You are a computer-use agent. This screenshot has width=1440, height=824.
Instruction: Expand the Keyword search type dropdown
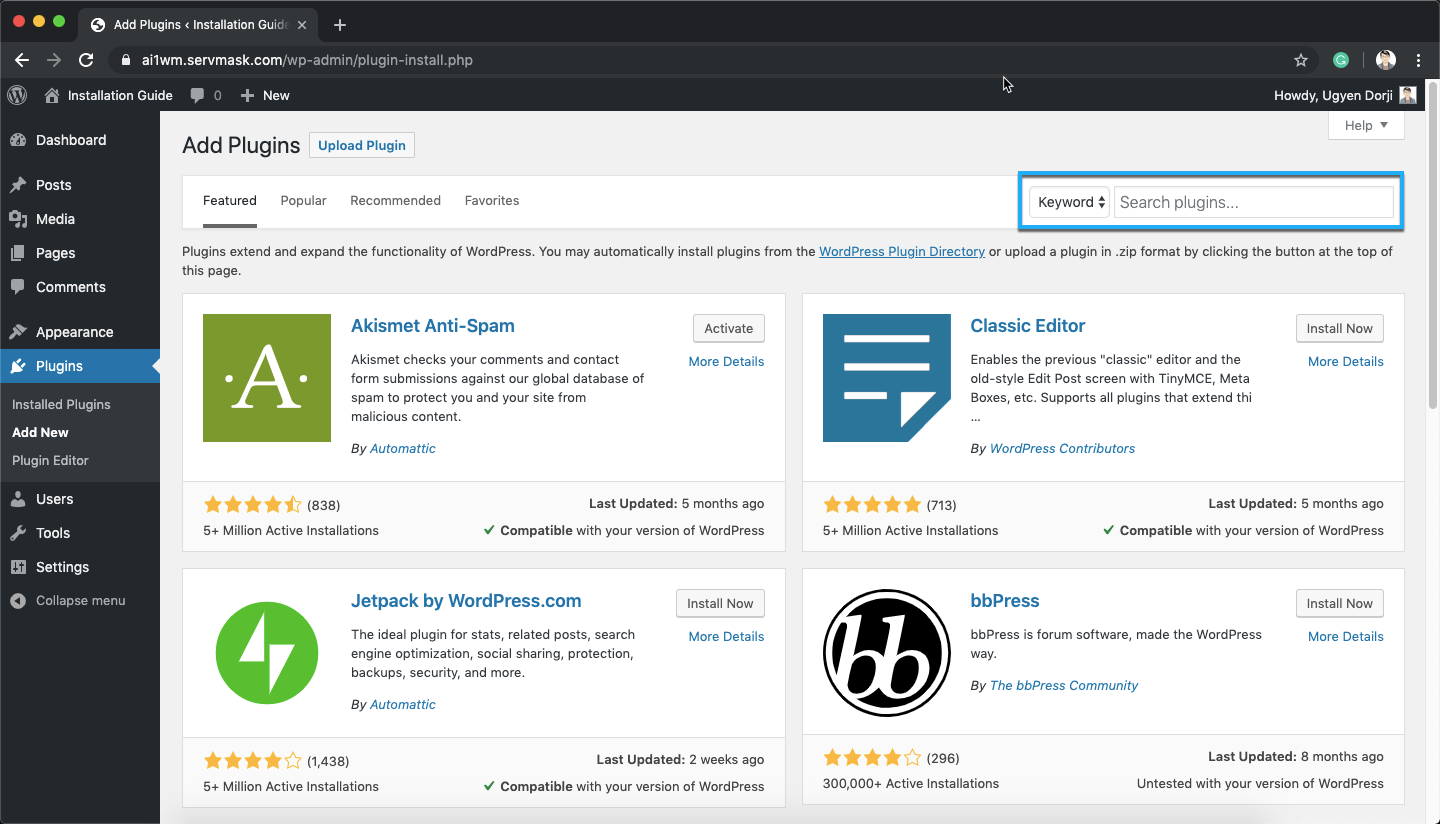pyautogui.click(x=1069, y=202)
